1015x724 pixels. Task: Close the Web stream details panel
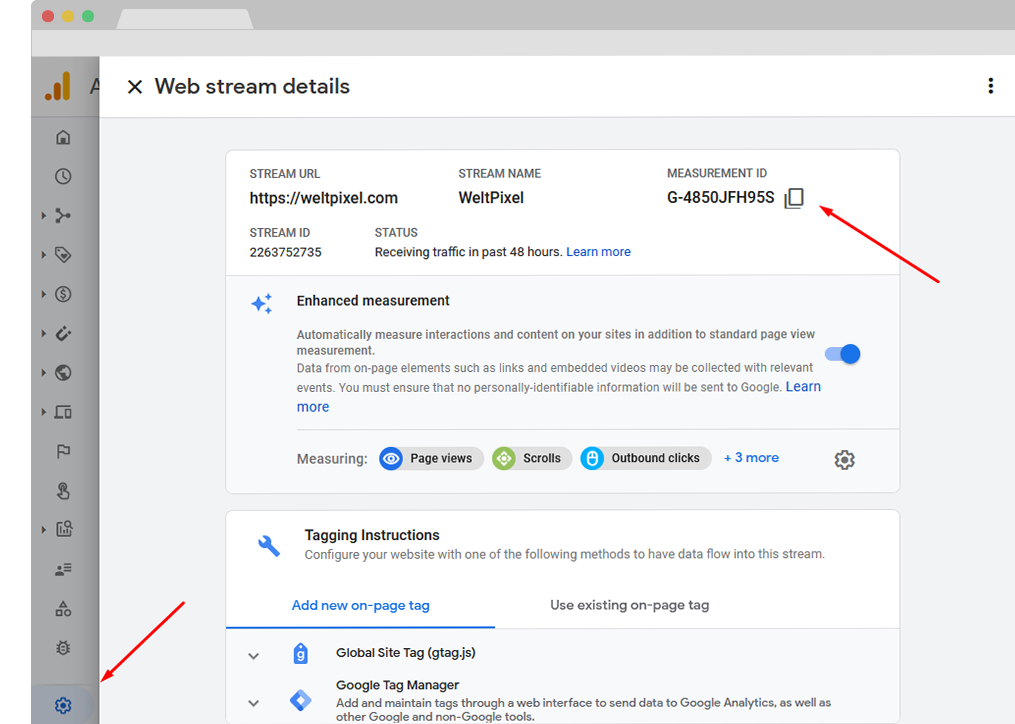pyautogui.click(x=135, y=87)
